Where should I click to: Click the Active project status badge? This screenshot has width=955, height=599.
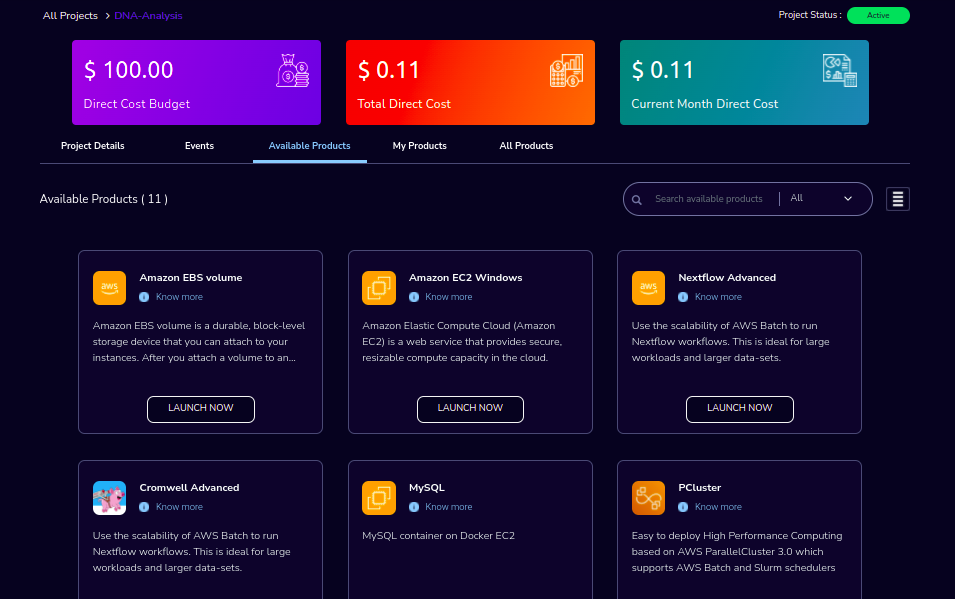[878, 15]
